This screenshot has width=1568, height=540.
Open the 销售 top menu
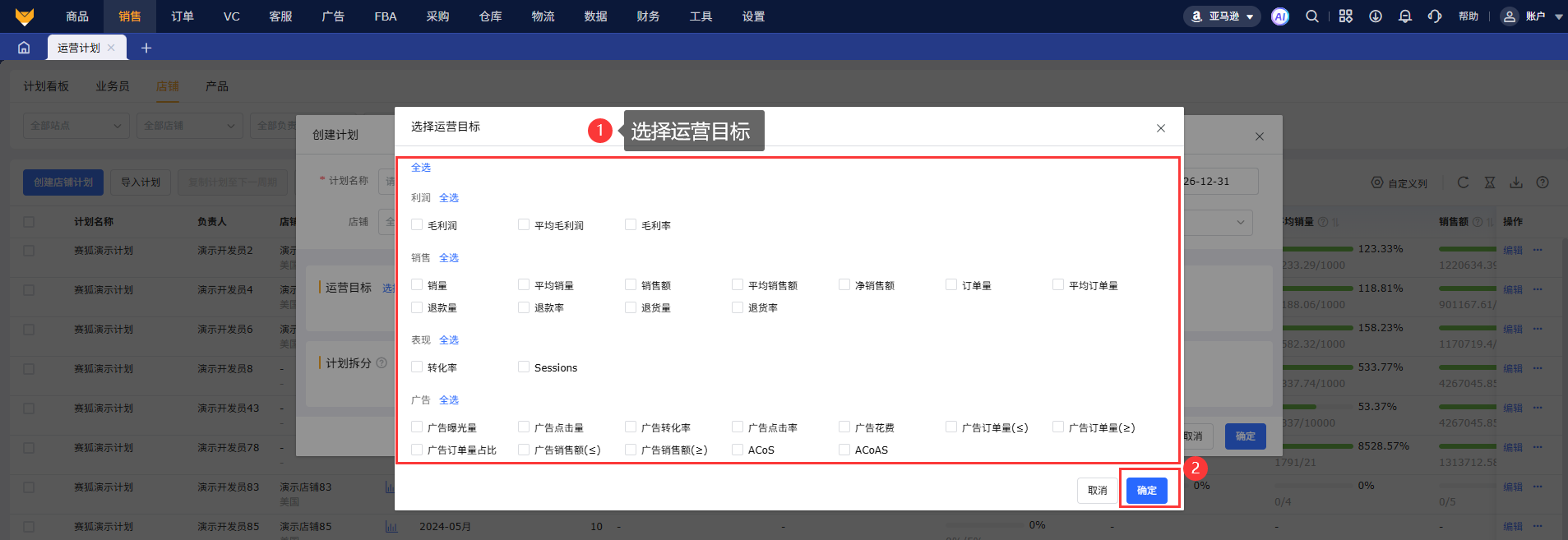pos(130,16)
